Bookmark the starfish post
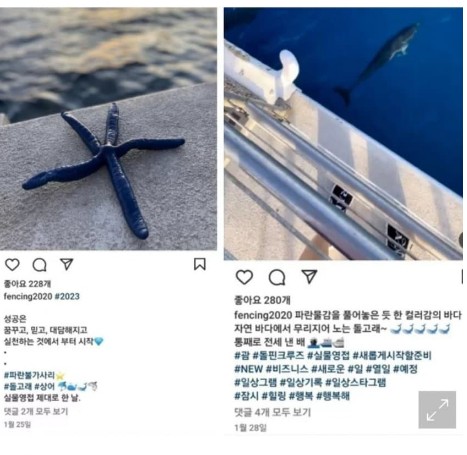Viewport: 467px width, 455px height. [x=200, y=264]
